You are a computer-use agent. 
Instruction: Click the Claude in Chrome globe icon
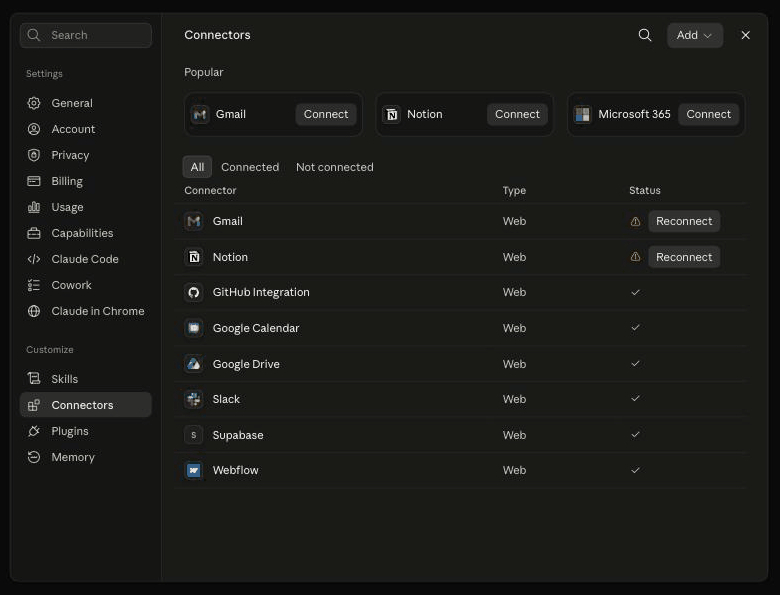click(34, 311)
